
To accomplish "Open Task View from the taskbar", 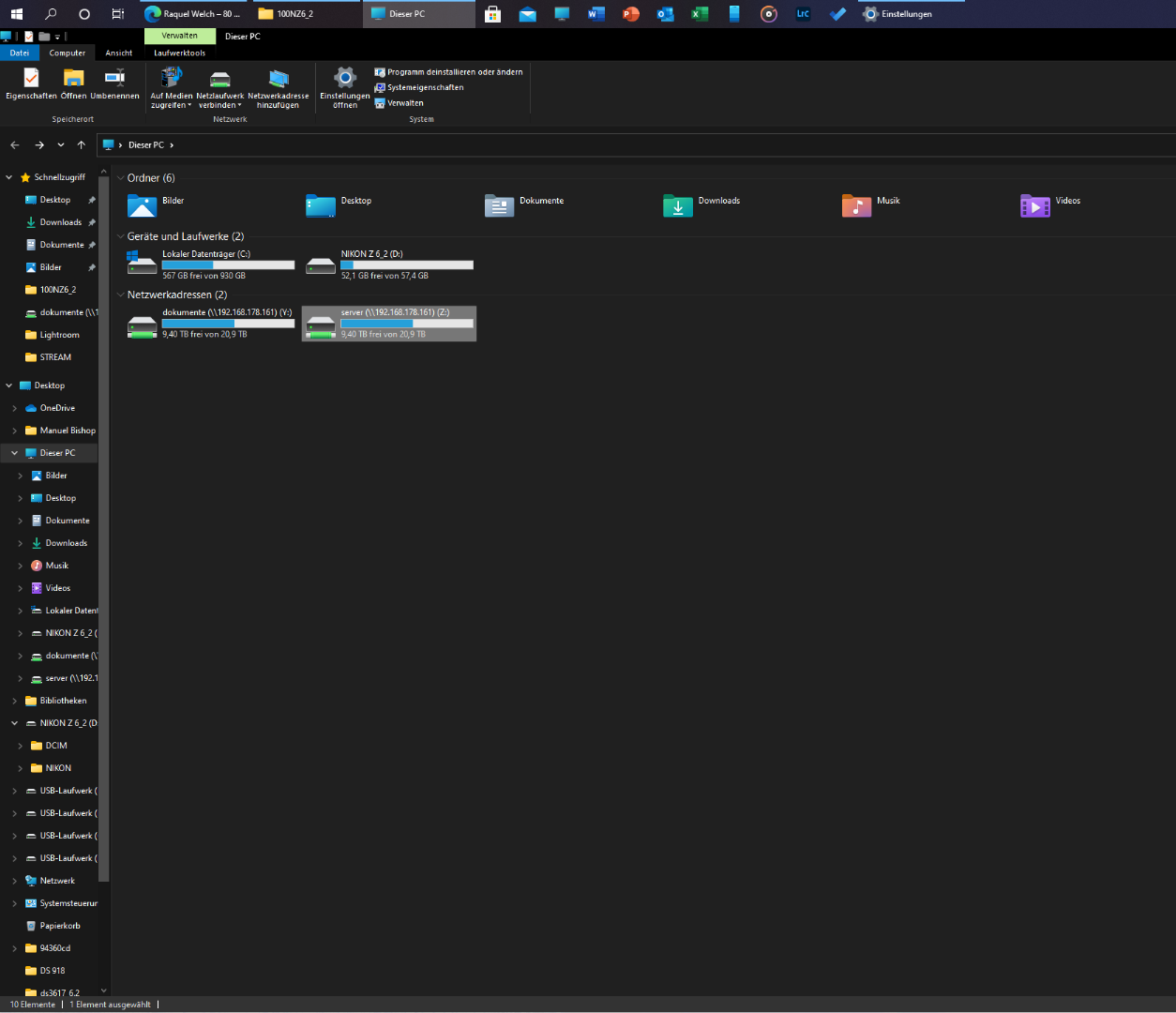I will (x=117, y=14).
